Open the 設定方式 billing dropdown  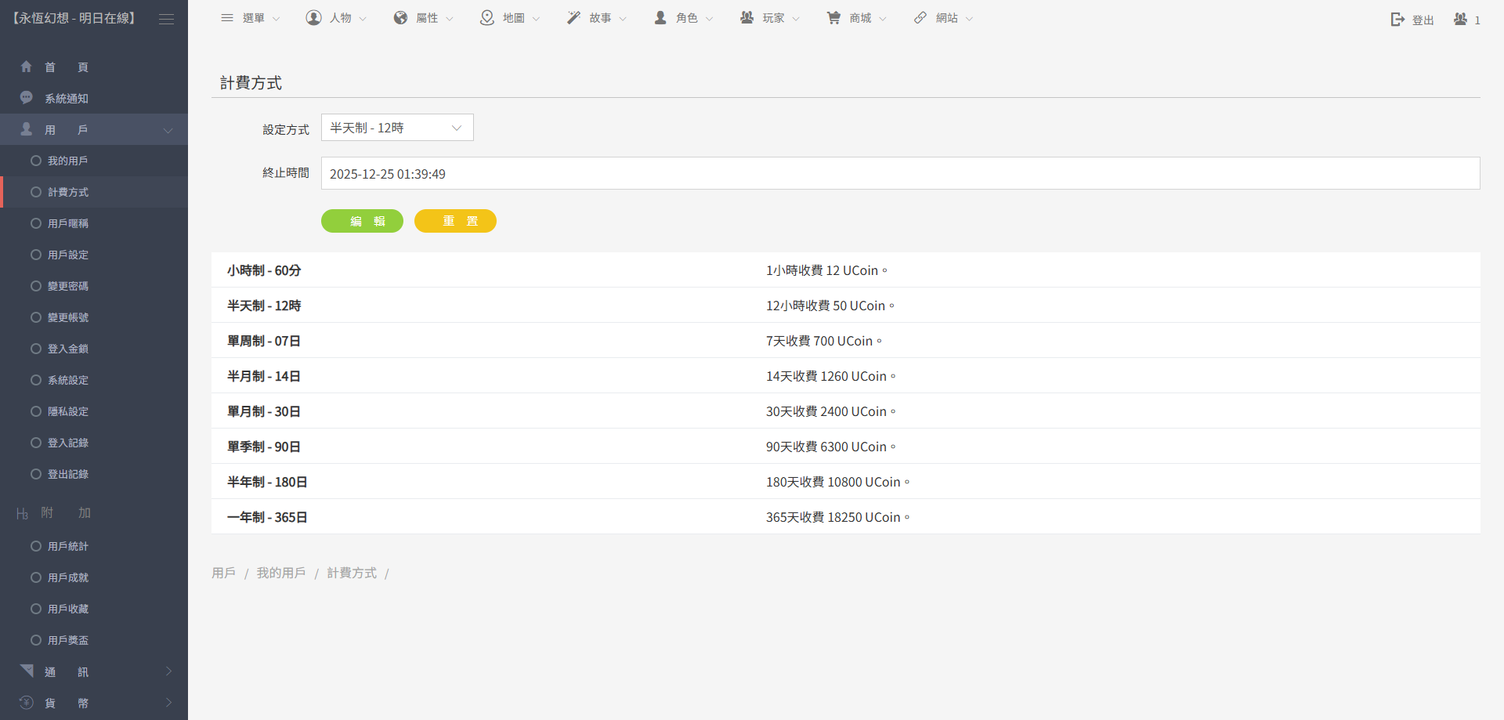[x=397, y=128]
